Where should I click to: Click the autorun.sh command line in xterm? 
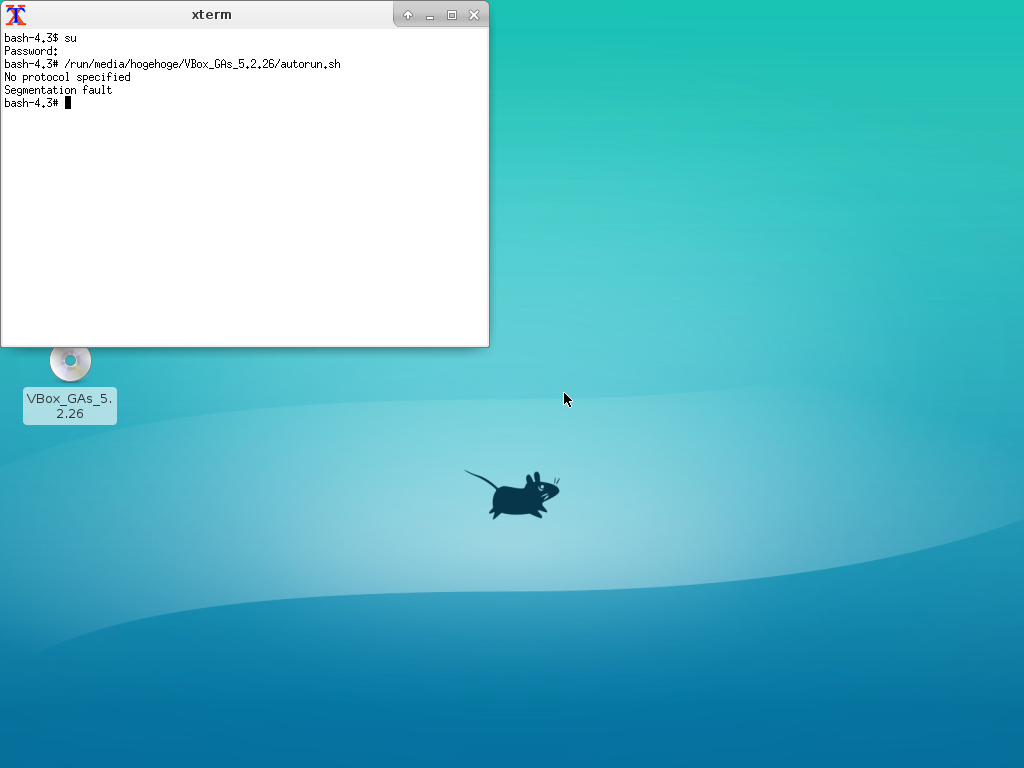coord(172,64)
